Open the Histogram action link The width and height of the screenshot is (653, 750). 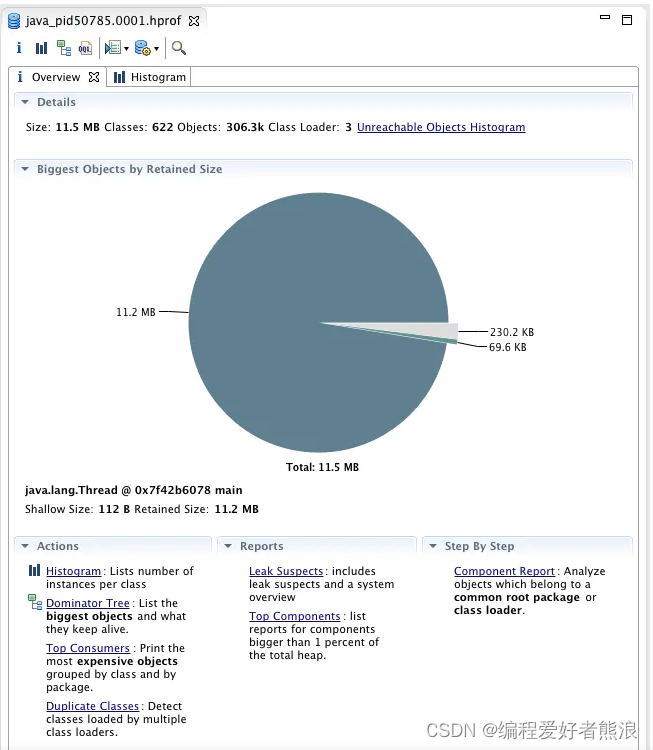point(73,571)
